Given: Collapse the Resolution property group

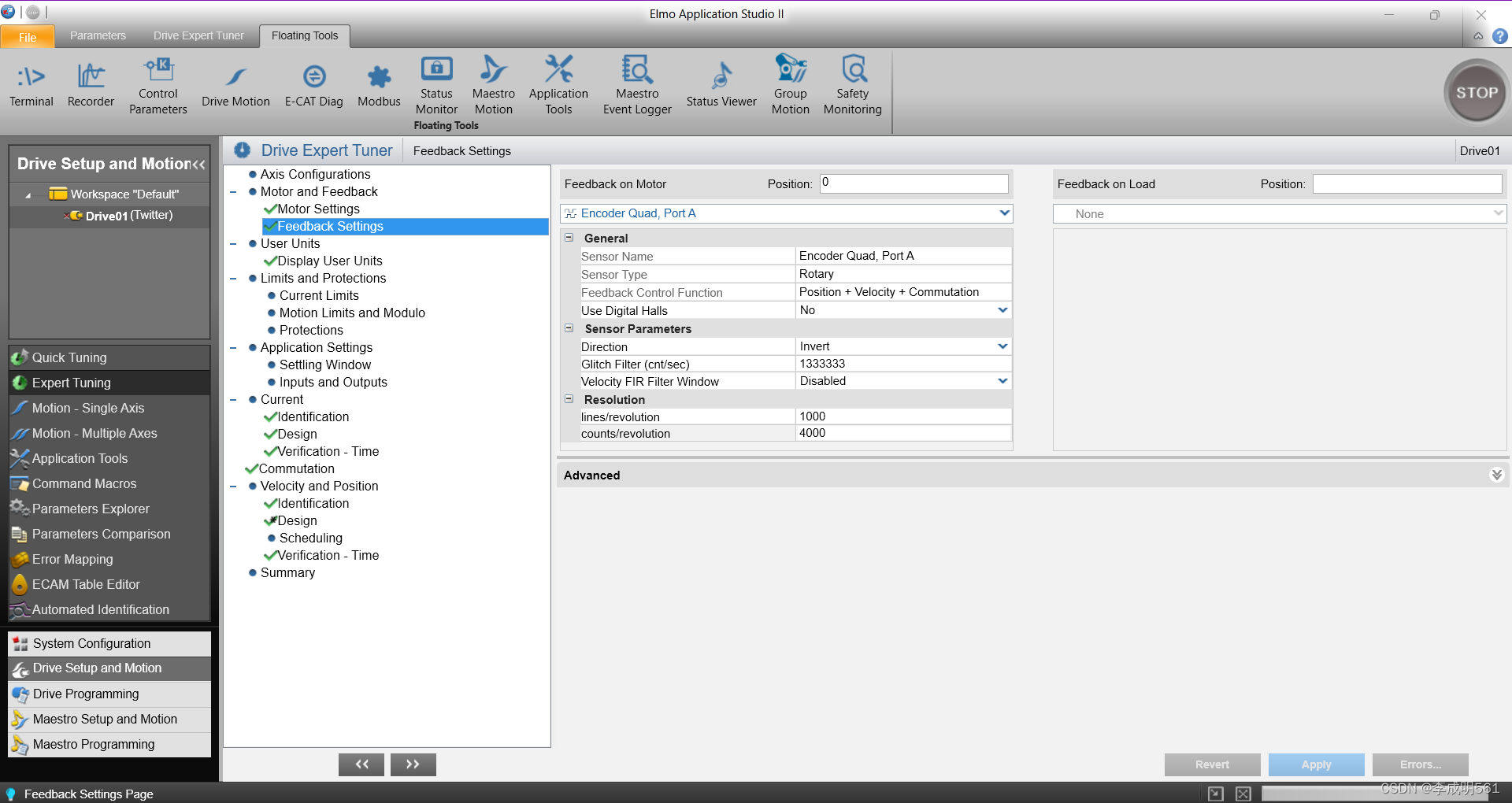Looking at the screenshot, I should (569, 399).
